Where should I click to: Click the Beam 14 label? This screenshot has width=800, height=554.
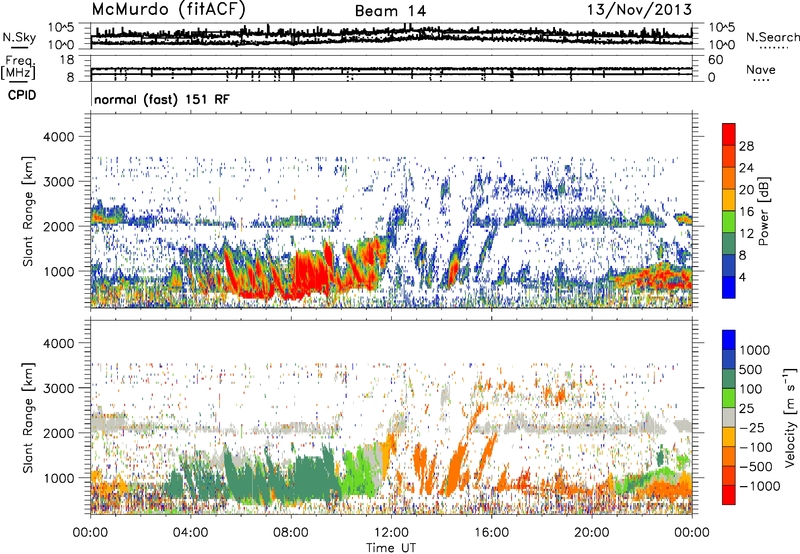pyautogui.click(x=390, y=11)
